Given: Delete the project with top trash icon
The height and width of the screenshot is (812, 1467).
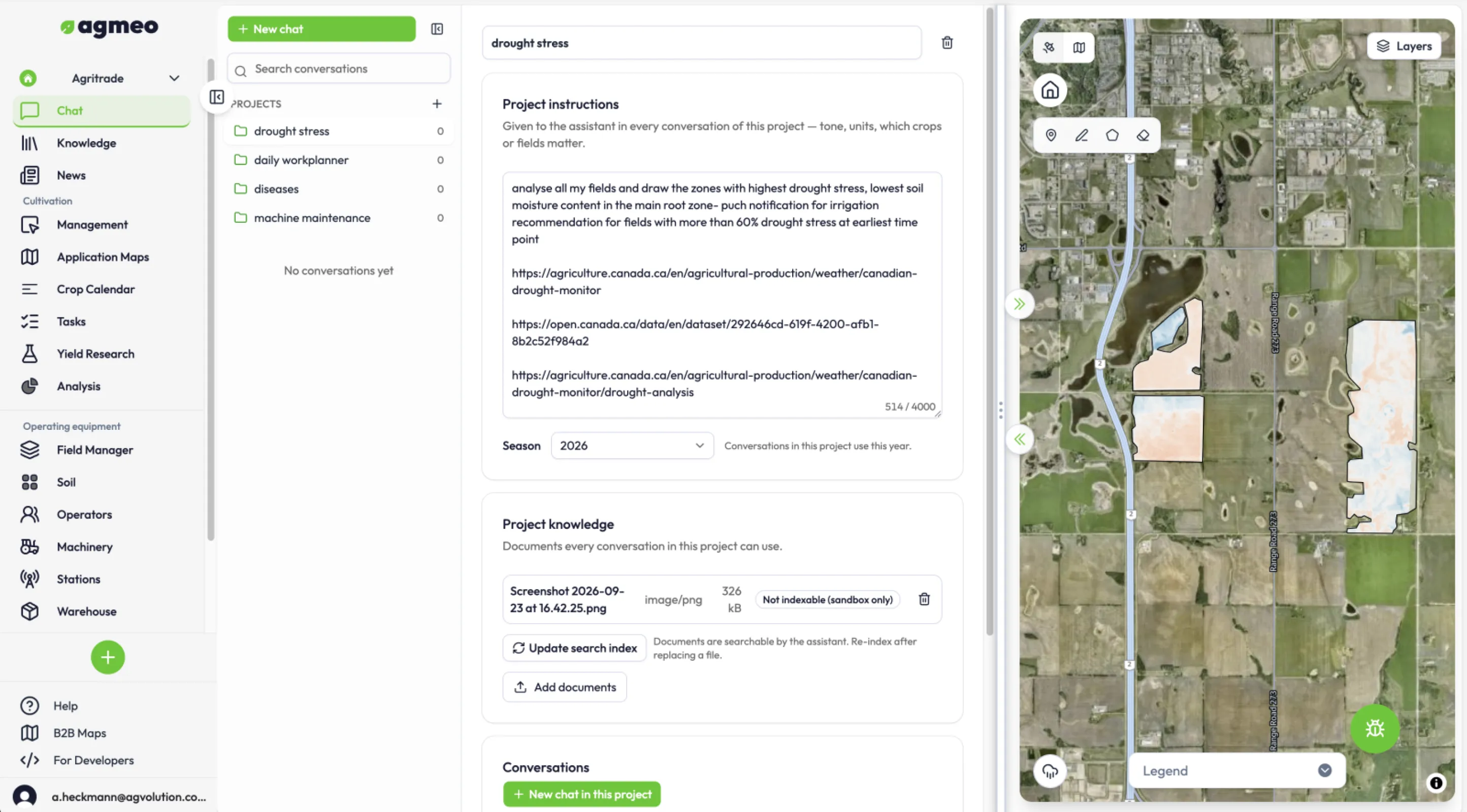Looking at the screenshot, I should click(947, 43).
